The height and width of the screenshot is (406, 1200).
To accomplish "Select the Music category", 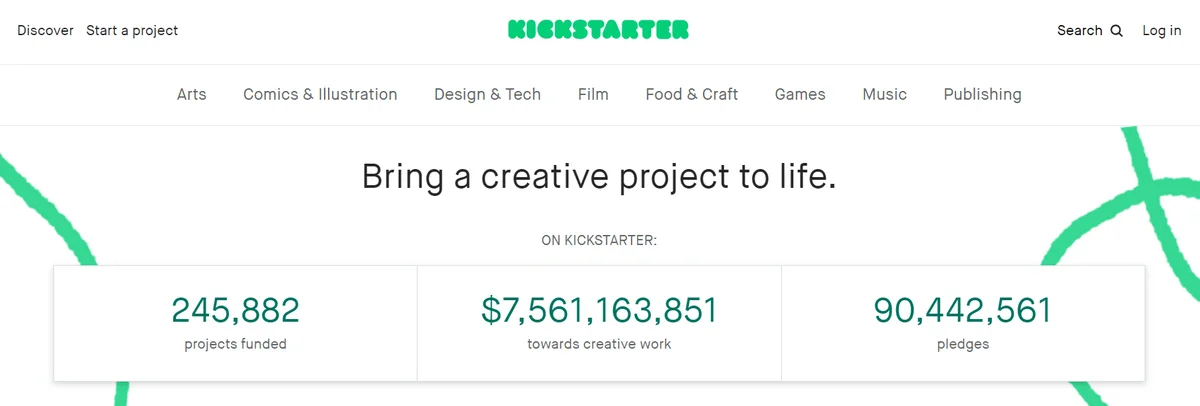I will coord(885,94).
